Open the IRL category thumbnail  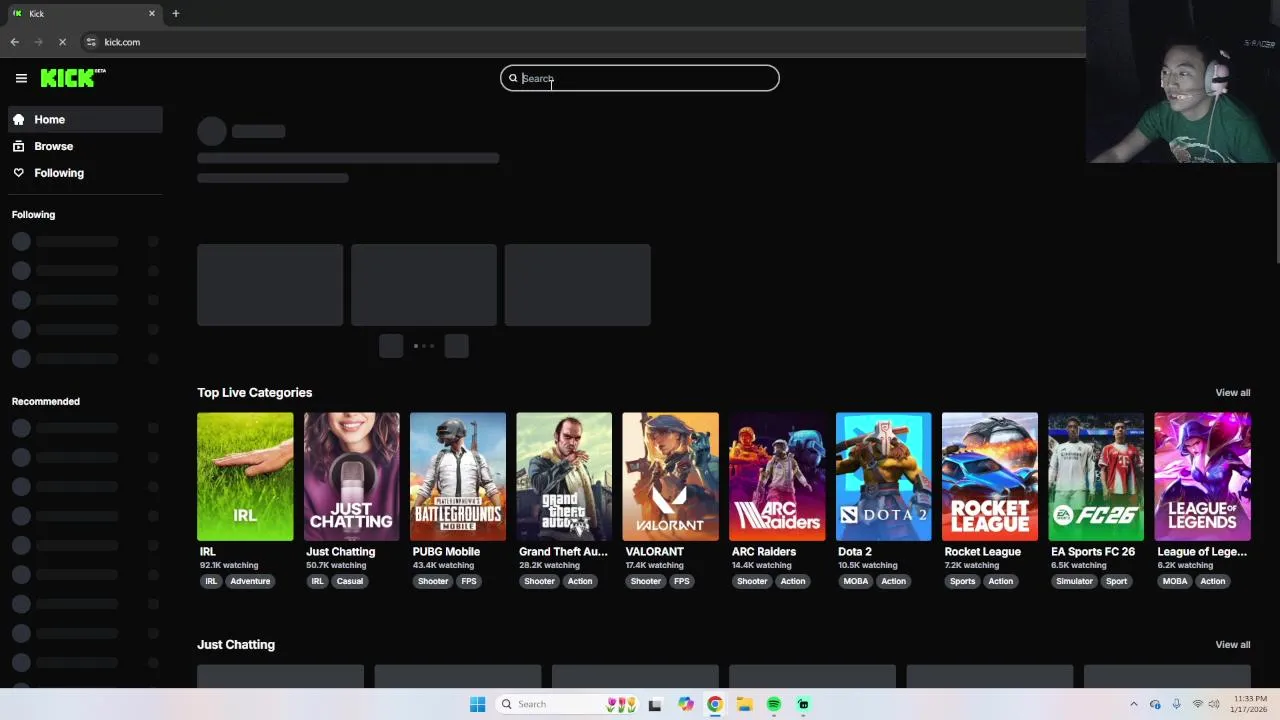[245, 476]
